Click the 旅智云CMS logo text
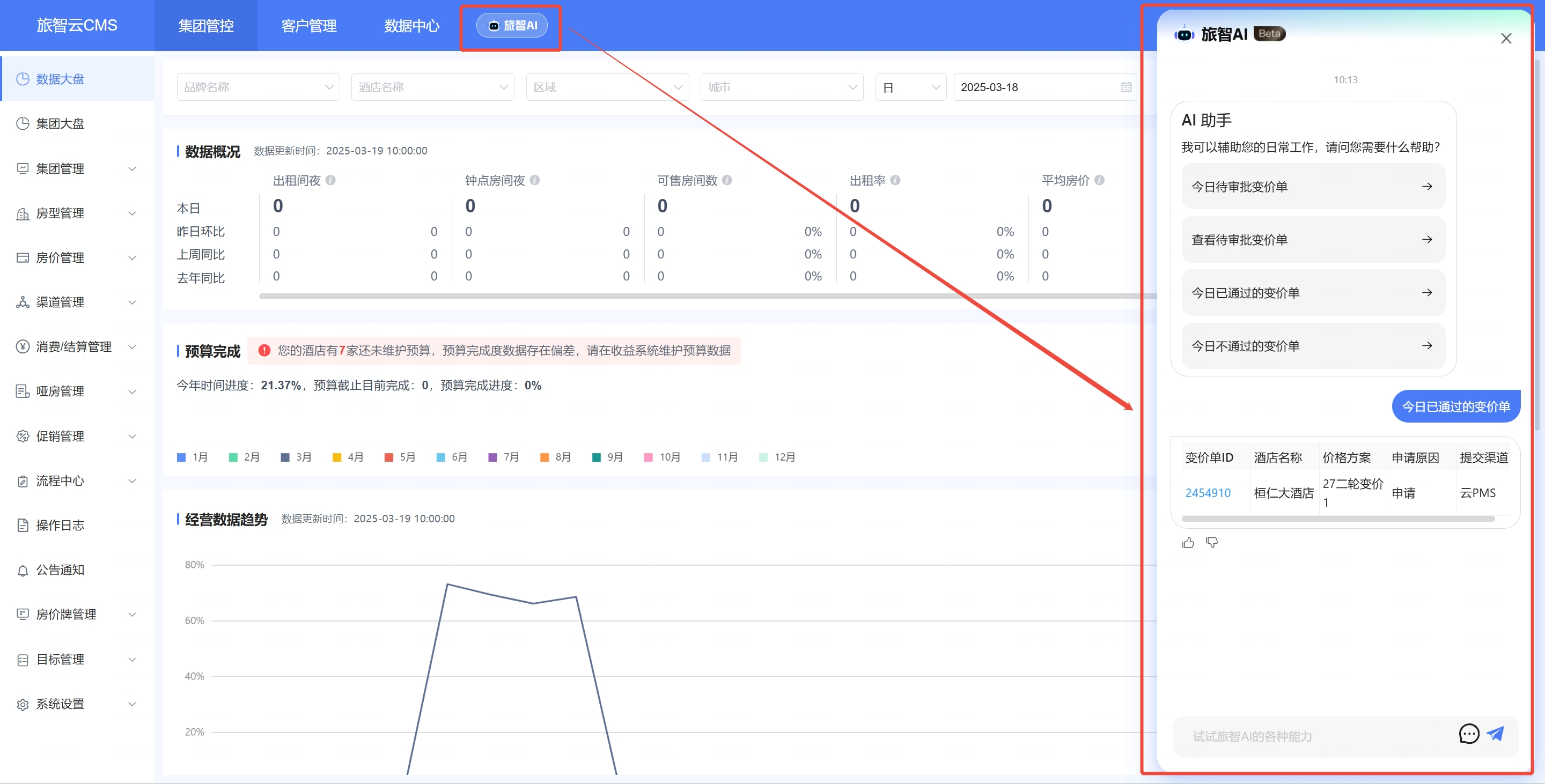 77,25
